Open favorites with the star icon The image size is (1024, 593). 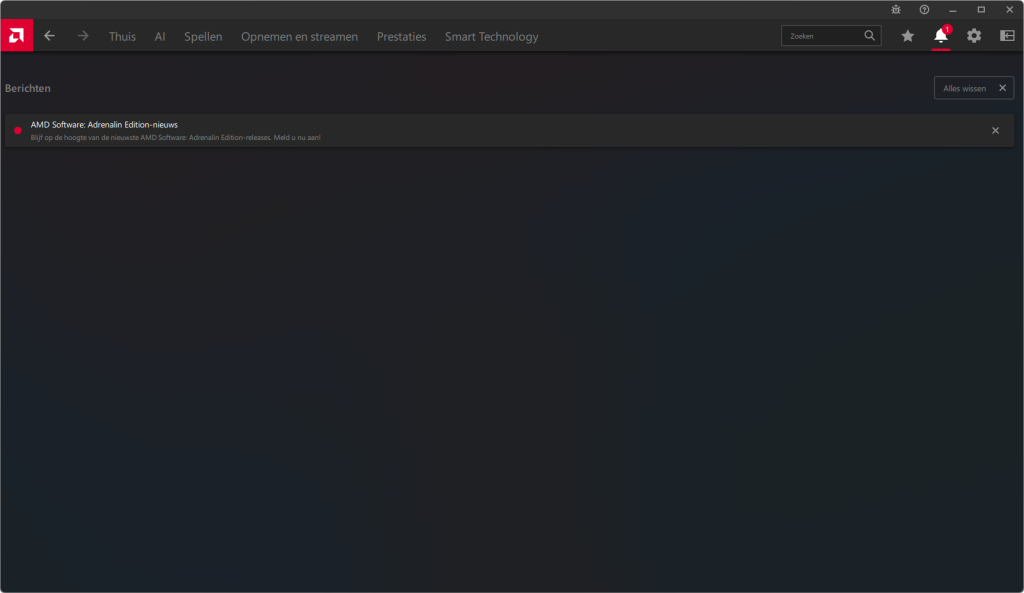(x=907, y=36)
